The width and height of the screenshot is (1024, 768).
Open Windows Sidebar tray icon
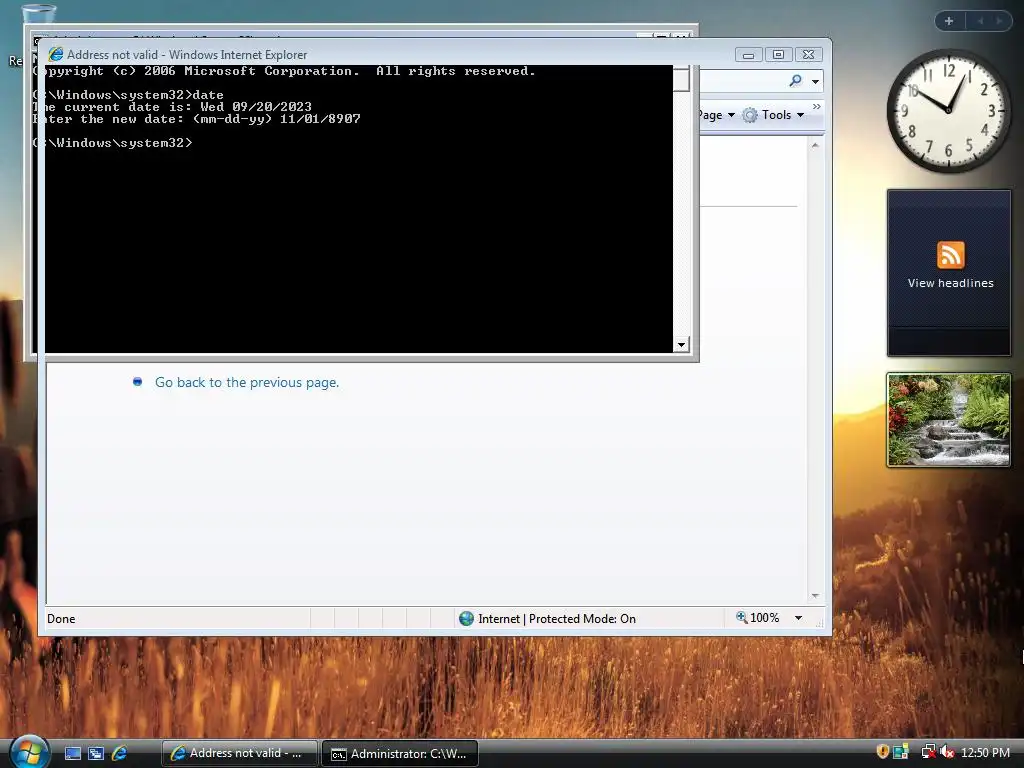pos(901,752)
